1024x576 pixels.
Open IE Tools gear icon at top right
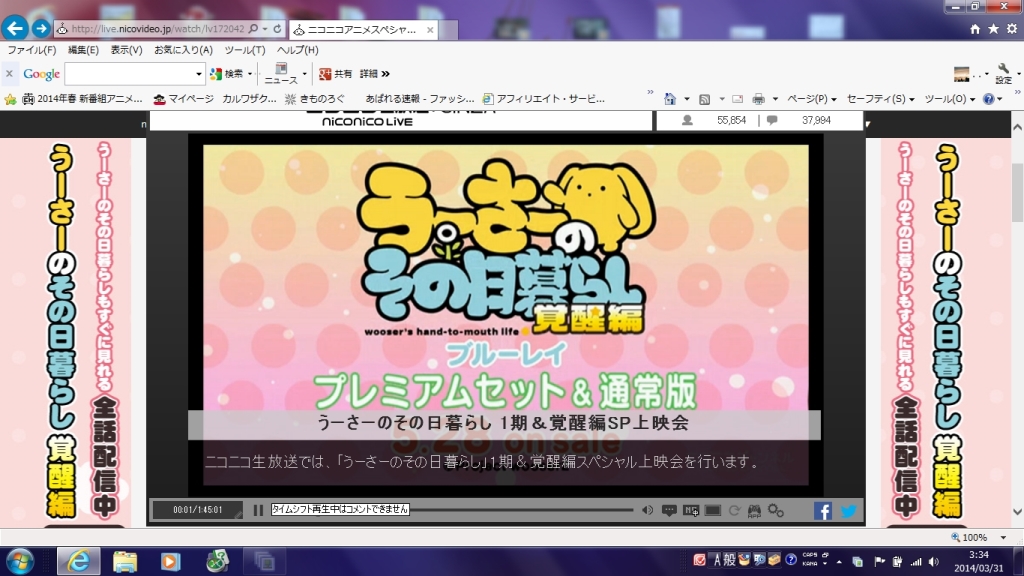click(1012, 29)
